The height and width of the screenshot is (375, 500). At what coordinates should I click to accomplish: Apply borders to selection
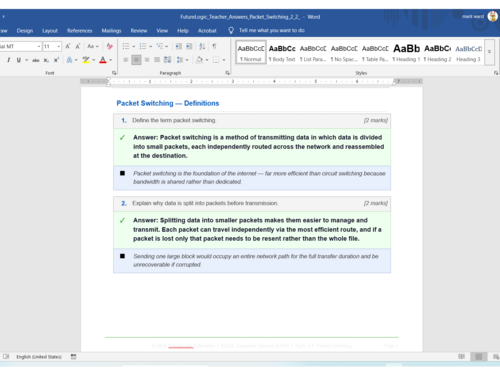click(216, 60)
